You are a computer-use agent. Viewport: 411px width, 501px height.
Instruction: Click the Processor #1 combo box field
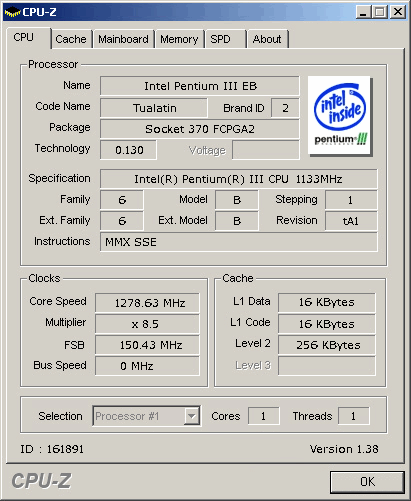pos(146,416)
